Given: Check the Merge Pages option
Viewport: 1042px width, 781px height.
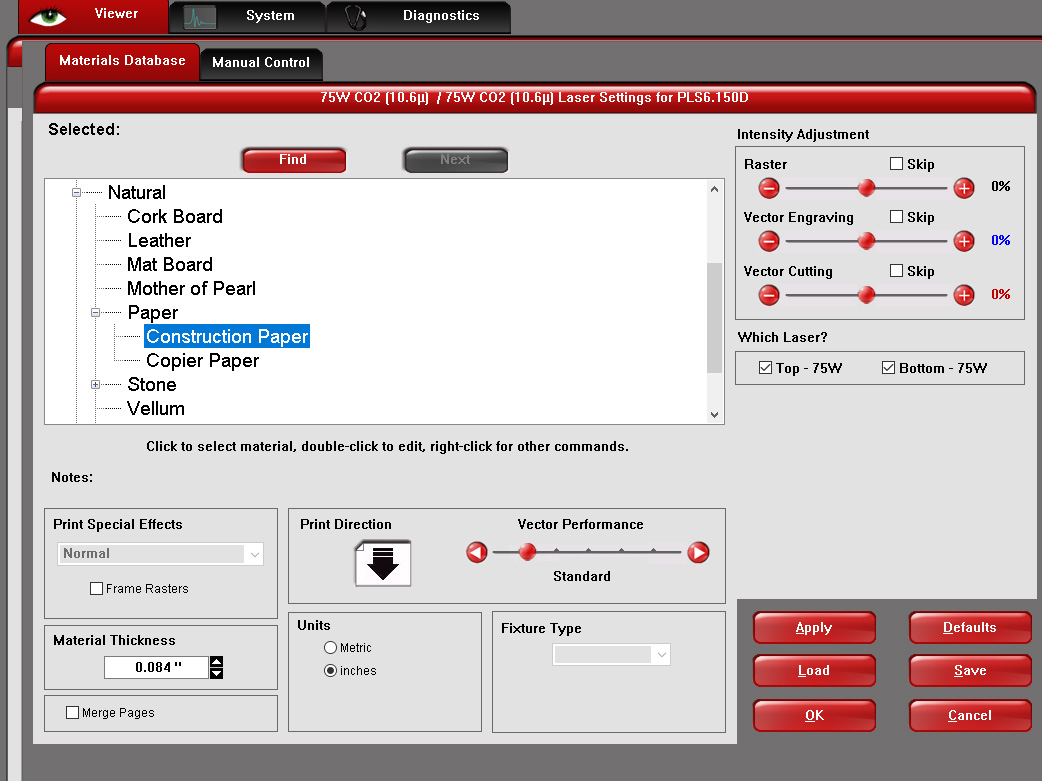Looking at the screenshot, I should (72, 713).
